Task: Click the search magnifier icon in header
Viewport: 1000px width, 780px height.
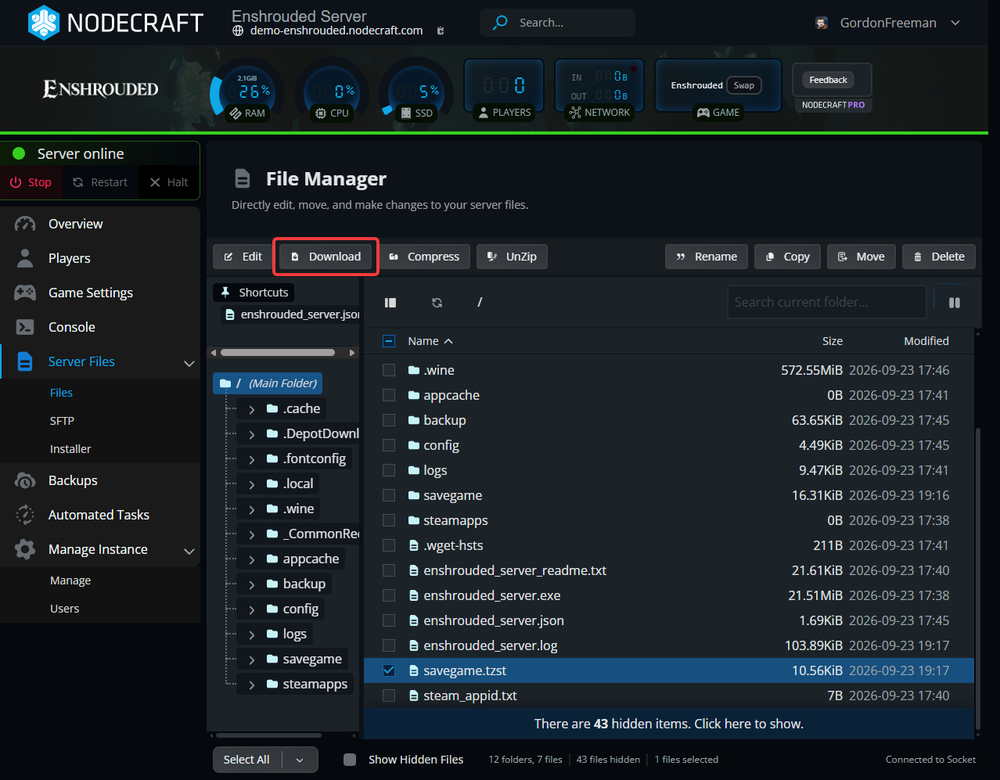Action: [500, 22]
